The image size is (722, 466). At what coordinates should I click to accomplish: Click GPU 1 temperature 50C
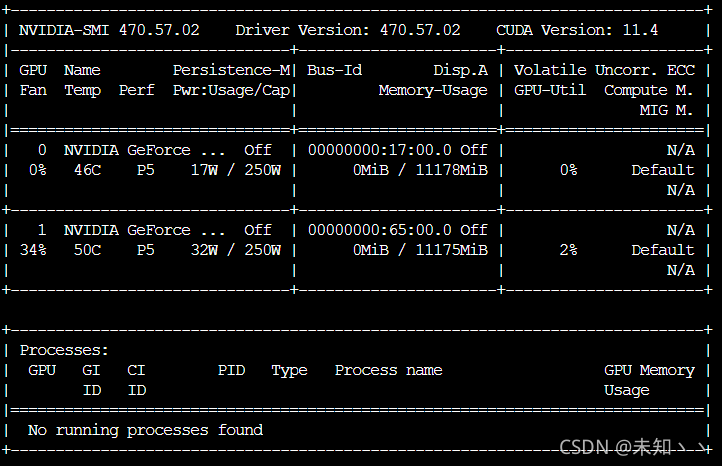point(87,250)
